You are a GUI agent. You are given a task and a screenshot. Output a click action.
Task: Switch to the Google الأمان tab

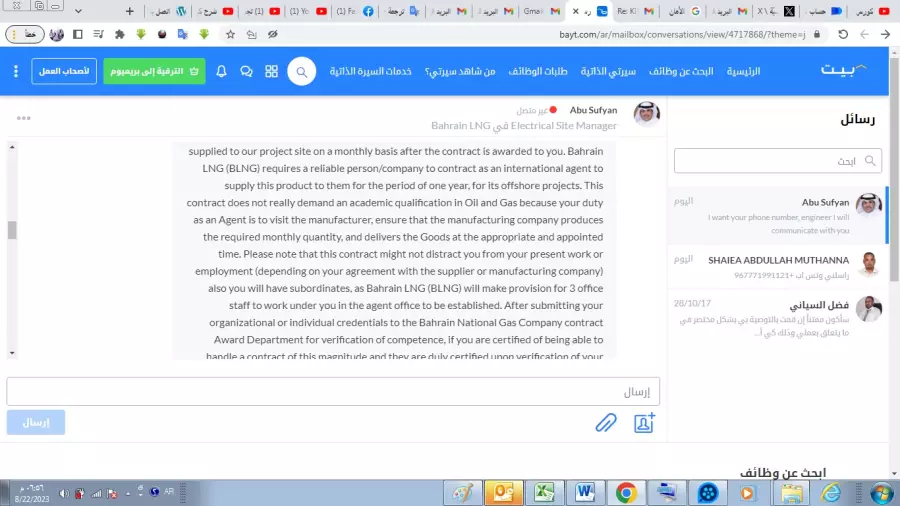click(x=685, y=11)
